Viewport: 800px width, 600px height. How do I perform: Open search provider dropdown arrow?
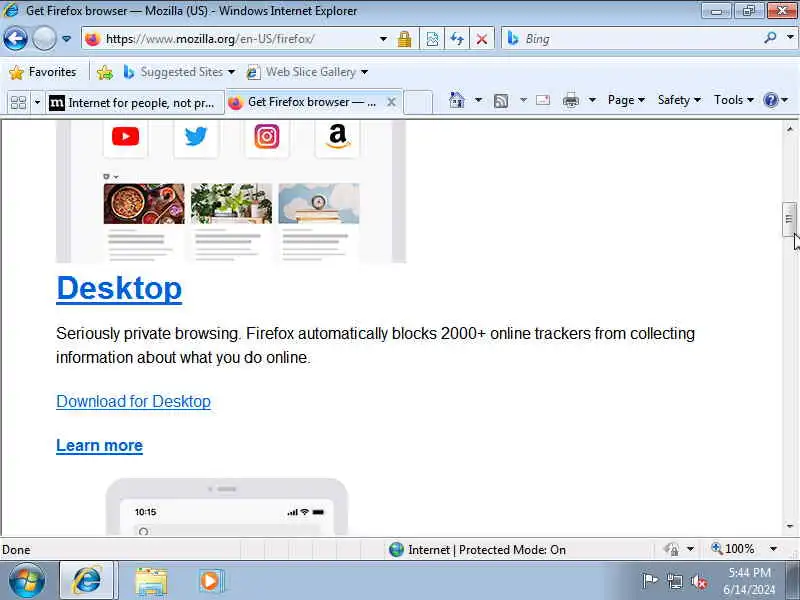coord(790,37)
